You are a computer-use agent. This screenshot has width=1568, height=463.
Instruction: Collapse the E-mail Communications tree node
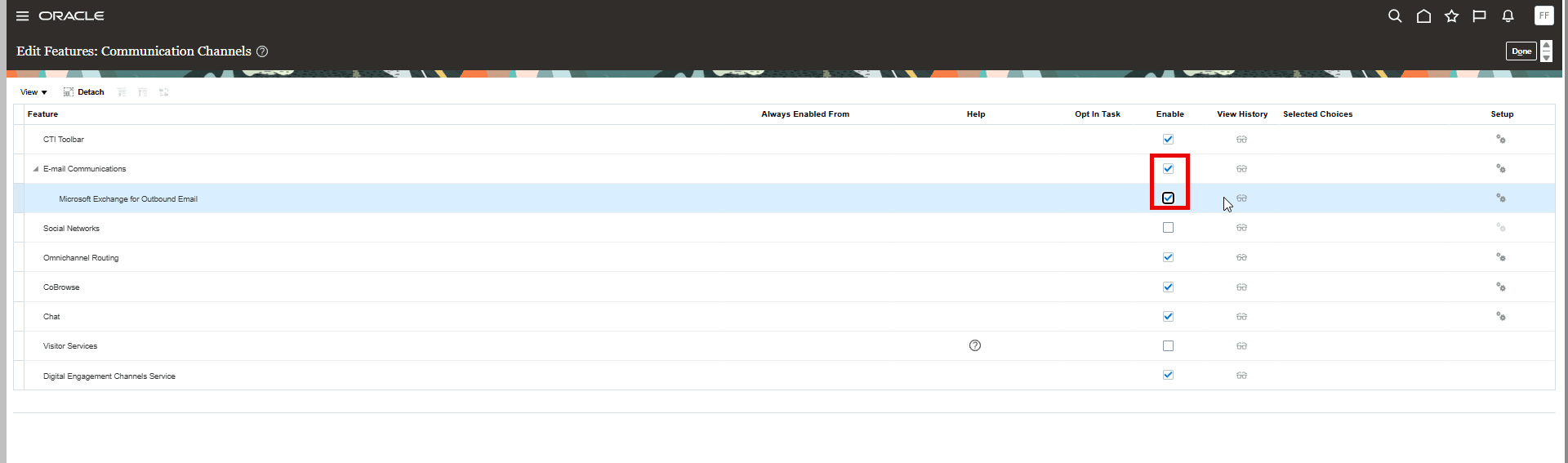[x=35, y=169]
